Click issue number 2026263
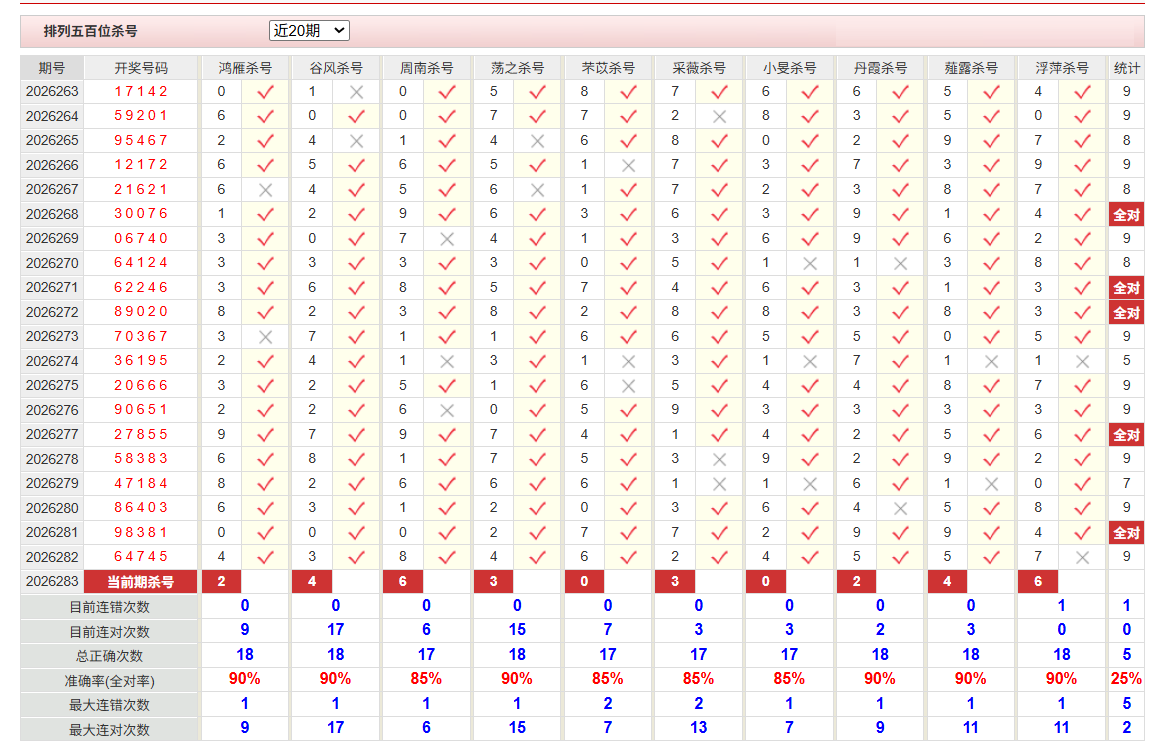The width and height of the screenshot is (1157, 754). click(x=52, y=91)
